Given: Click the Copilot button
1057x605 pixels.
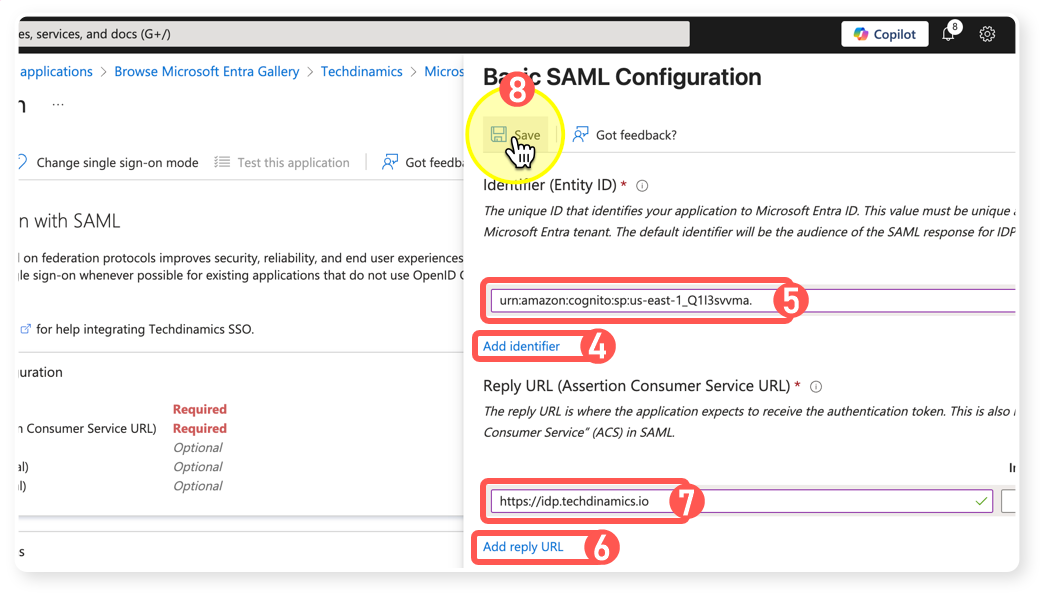Looking at the screenshot, I should pyautogui.click(x=884, y=34).
